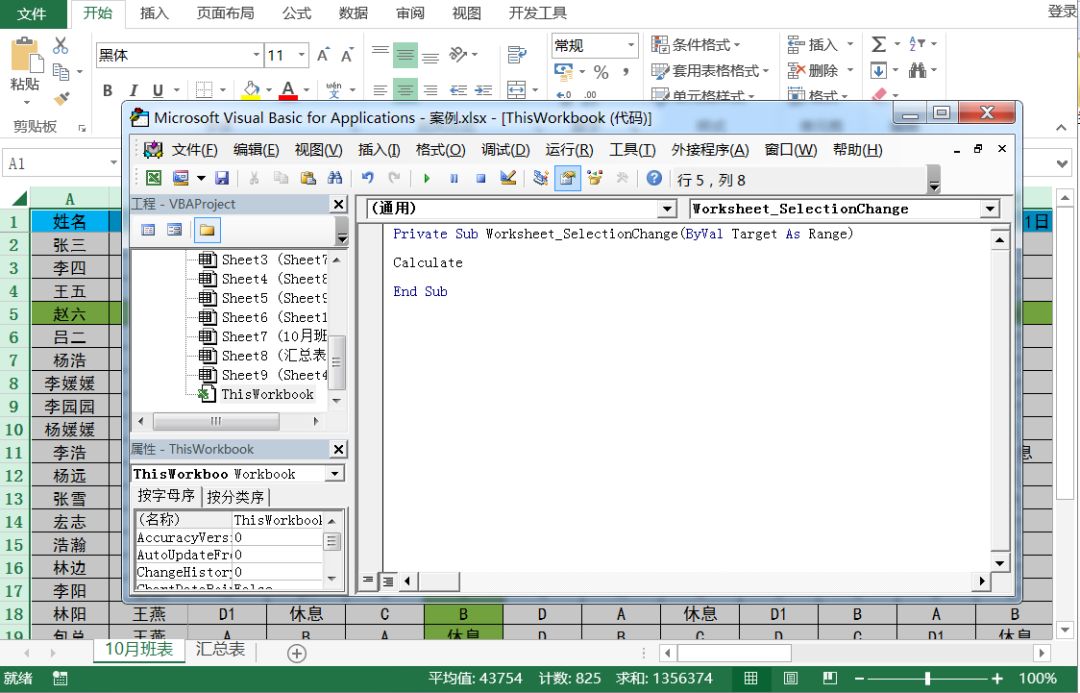This screenshot has width=1080, height=693.
Task: Switch to Full Module View at code bottom
Action: tap(387, 580)
